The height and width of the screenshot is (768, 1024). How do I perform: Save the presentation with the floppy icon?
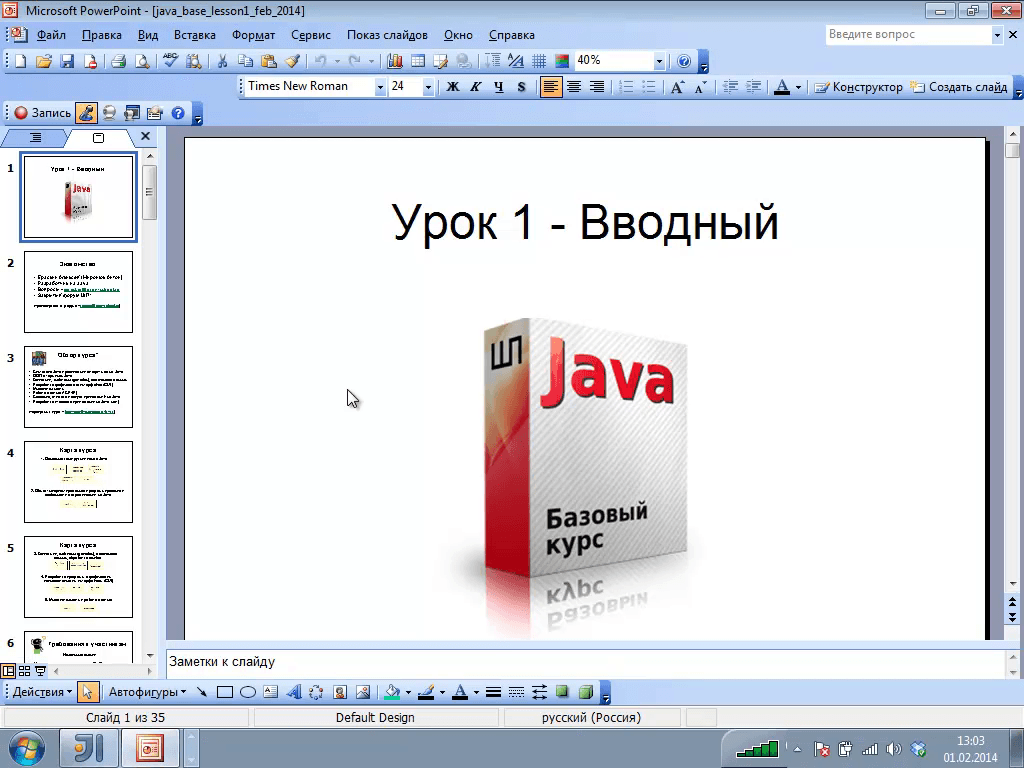67,61
